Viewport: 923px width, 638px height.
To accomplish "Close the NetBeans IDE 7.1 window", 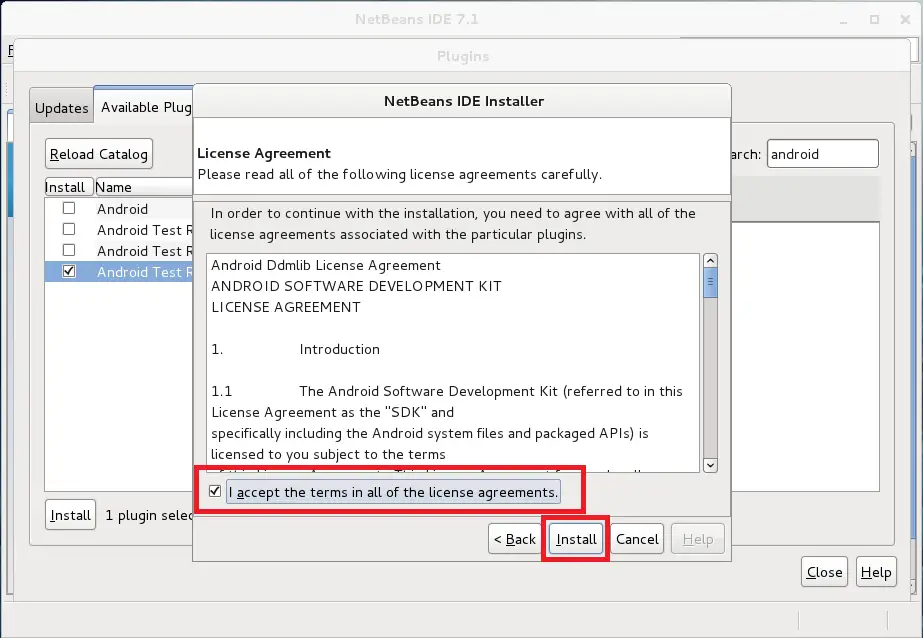I will pos(905,19).
